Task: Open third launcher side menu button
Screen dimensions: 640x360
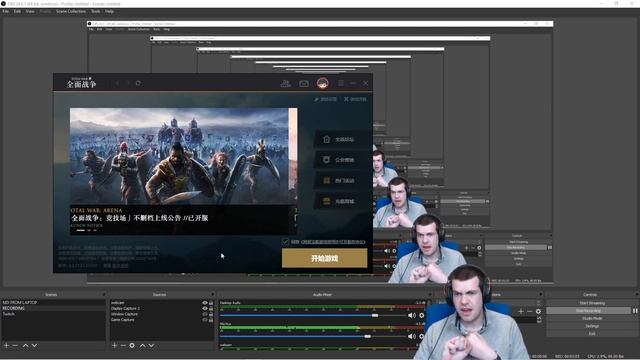Action: coord(342,180)
